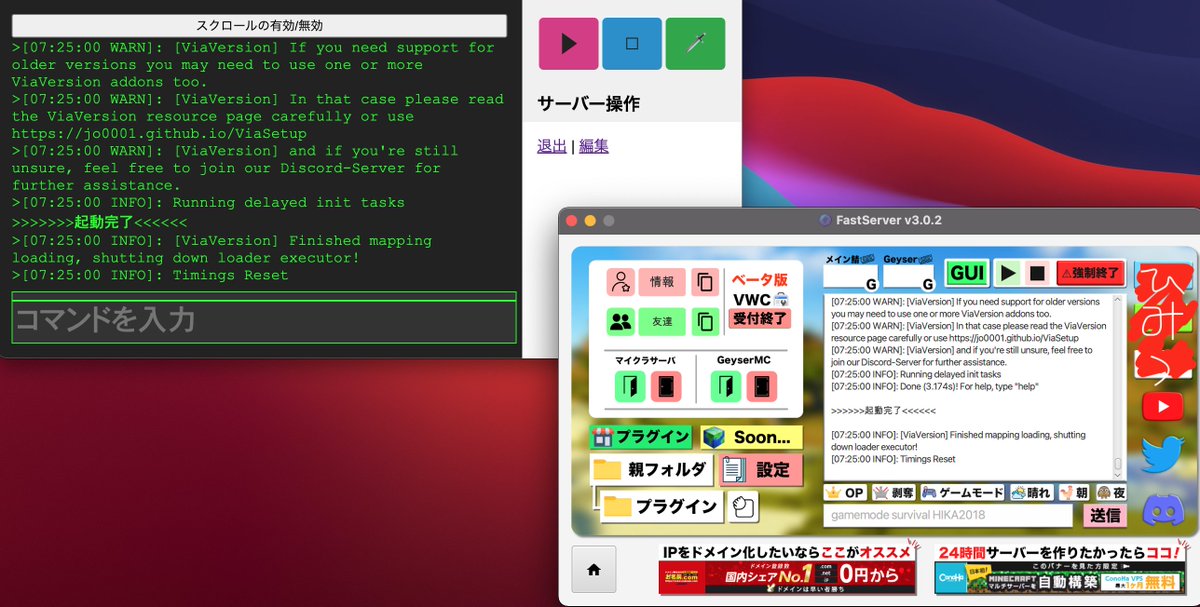Click the メイン鯖 memory input field
The width and height of the screenshot is (1200, 607).
(x=850, y=277)
